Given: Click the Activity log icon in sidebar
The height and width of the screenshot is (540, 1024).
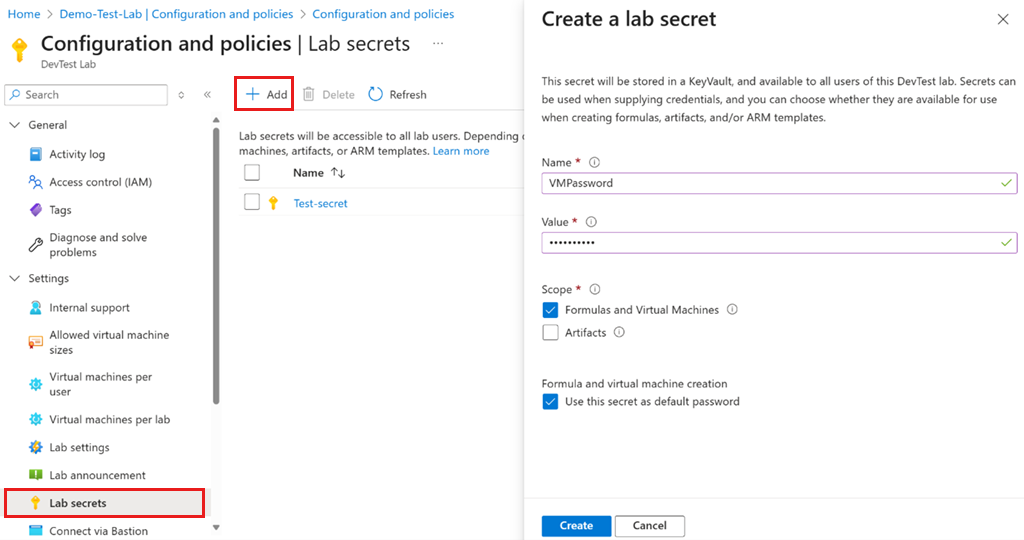Looking at the screenshot, I should (36, 154).
